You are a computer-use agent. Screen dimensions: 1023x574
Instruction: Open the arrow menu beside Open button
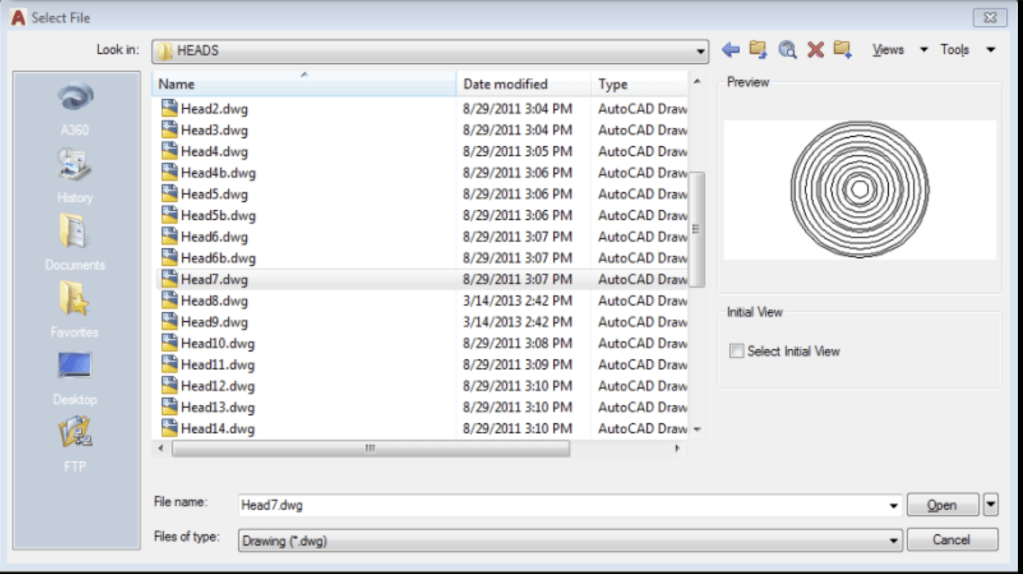[x=990, y=505]
